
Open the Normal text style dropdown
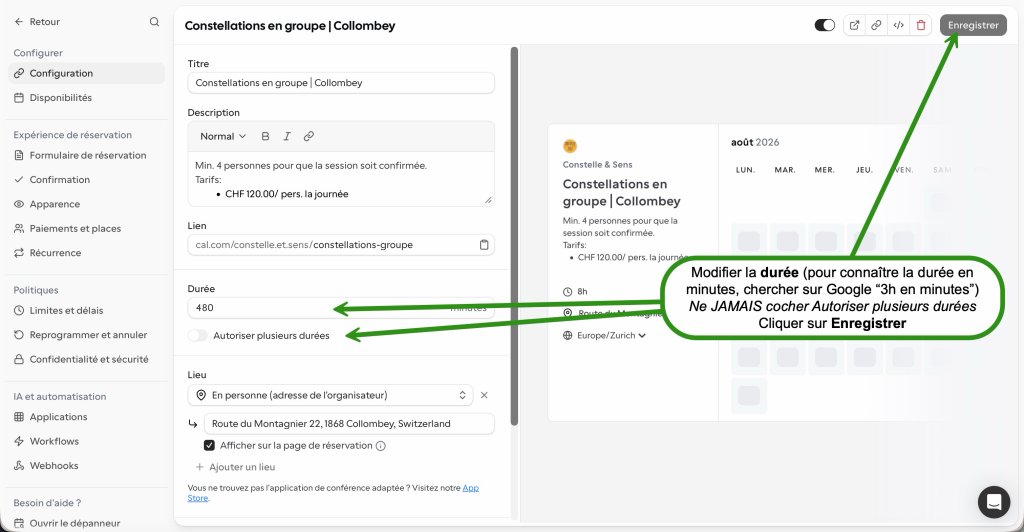pyautogui.click(x=223, y=136)
